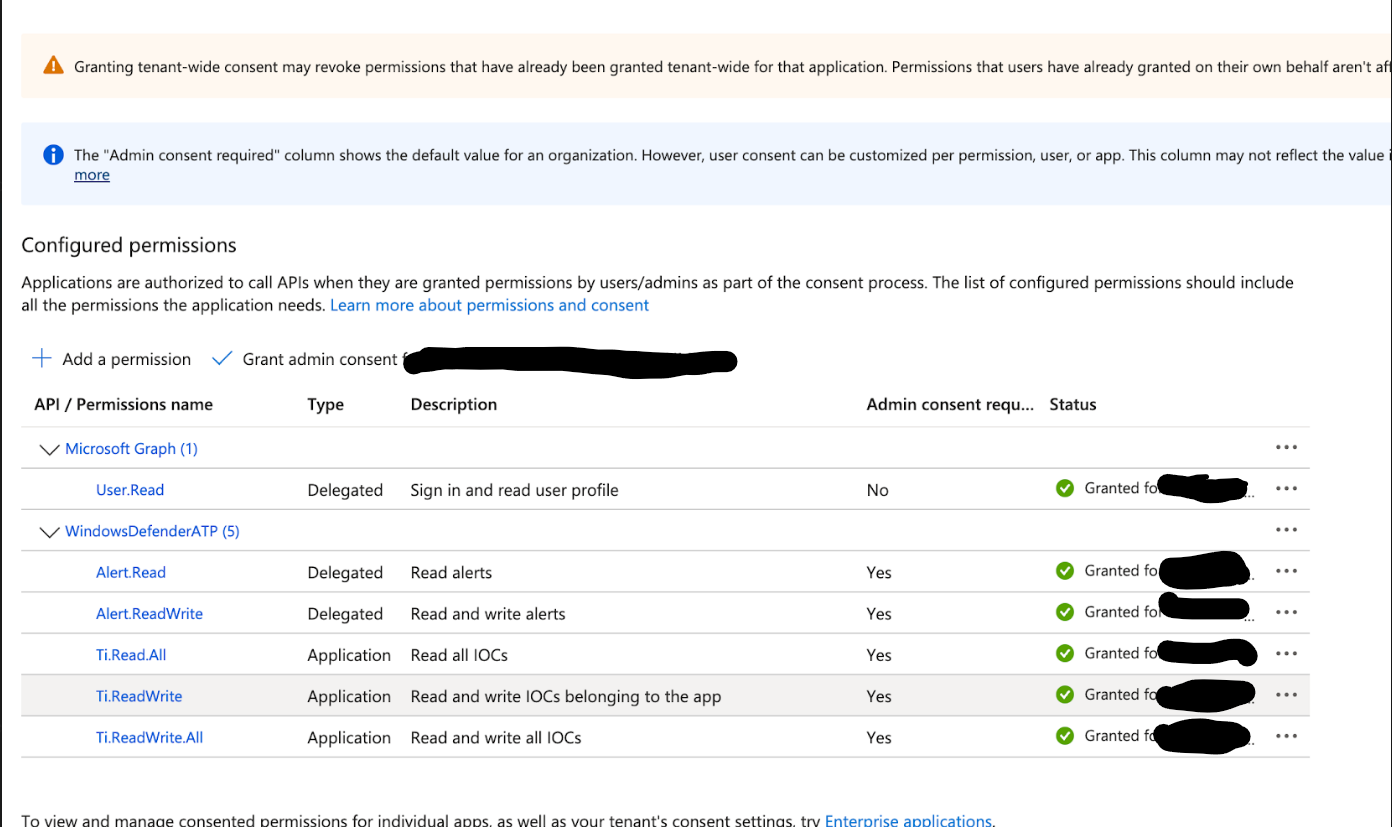
Task: Click the orange warning triangle icon
Action: (x=53, y=66)
